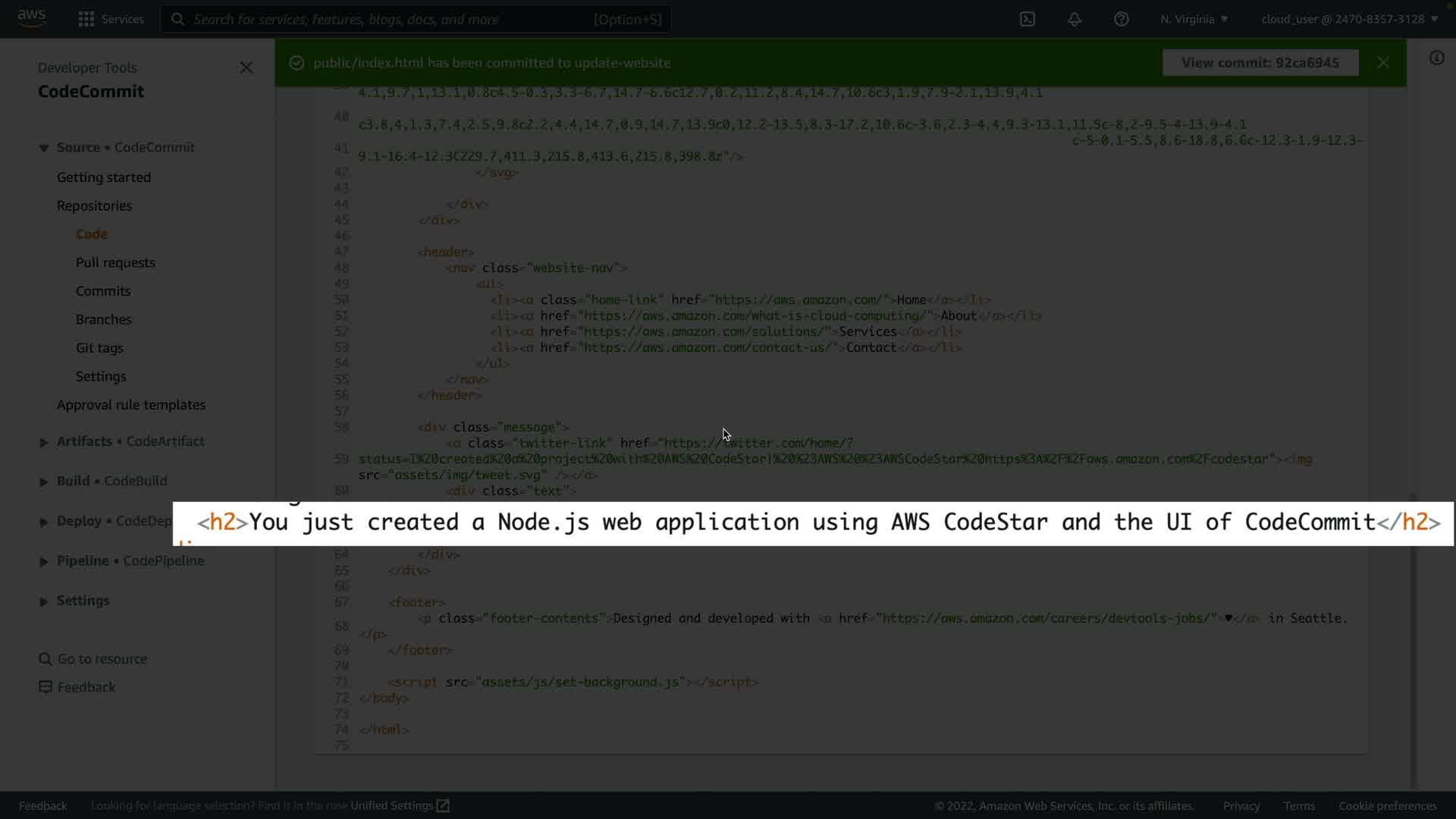Dismiss the green commit success banner
Screen dimensions: 1456x819
(1383, 63)
